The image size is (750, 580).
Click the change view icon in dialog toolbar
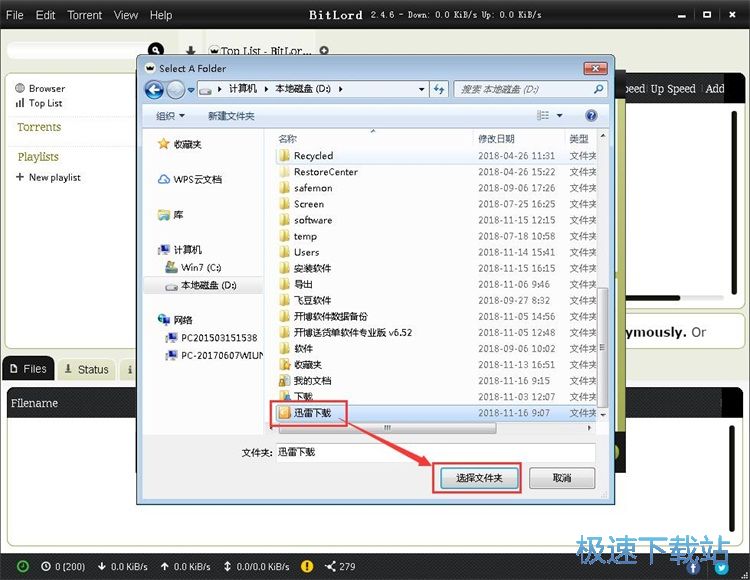point(542,115)
